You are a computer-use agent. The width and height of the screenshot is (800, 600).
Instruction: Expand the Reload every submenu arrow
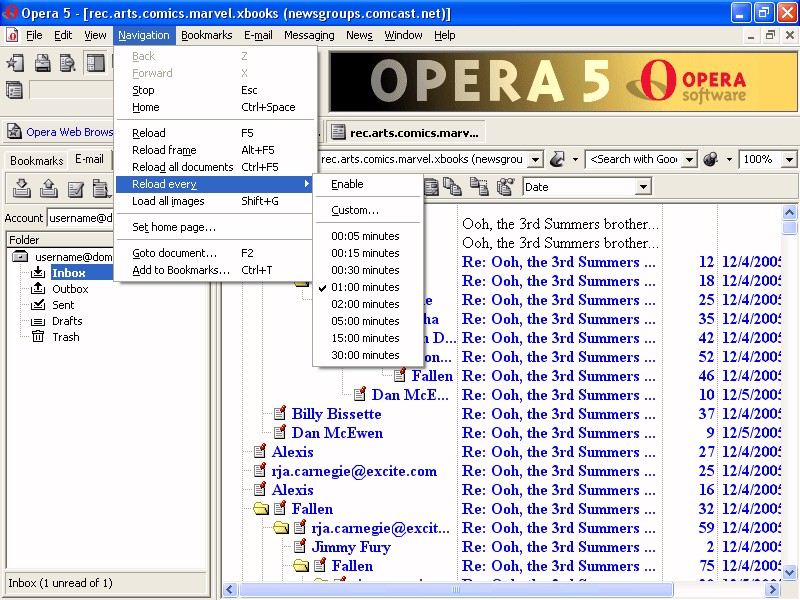coord(307,184)
